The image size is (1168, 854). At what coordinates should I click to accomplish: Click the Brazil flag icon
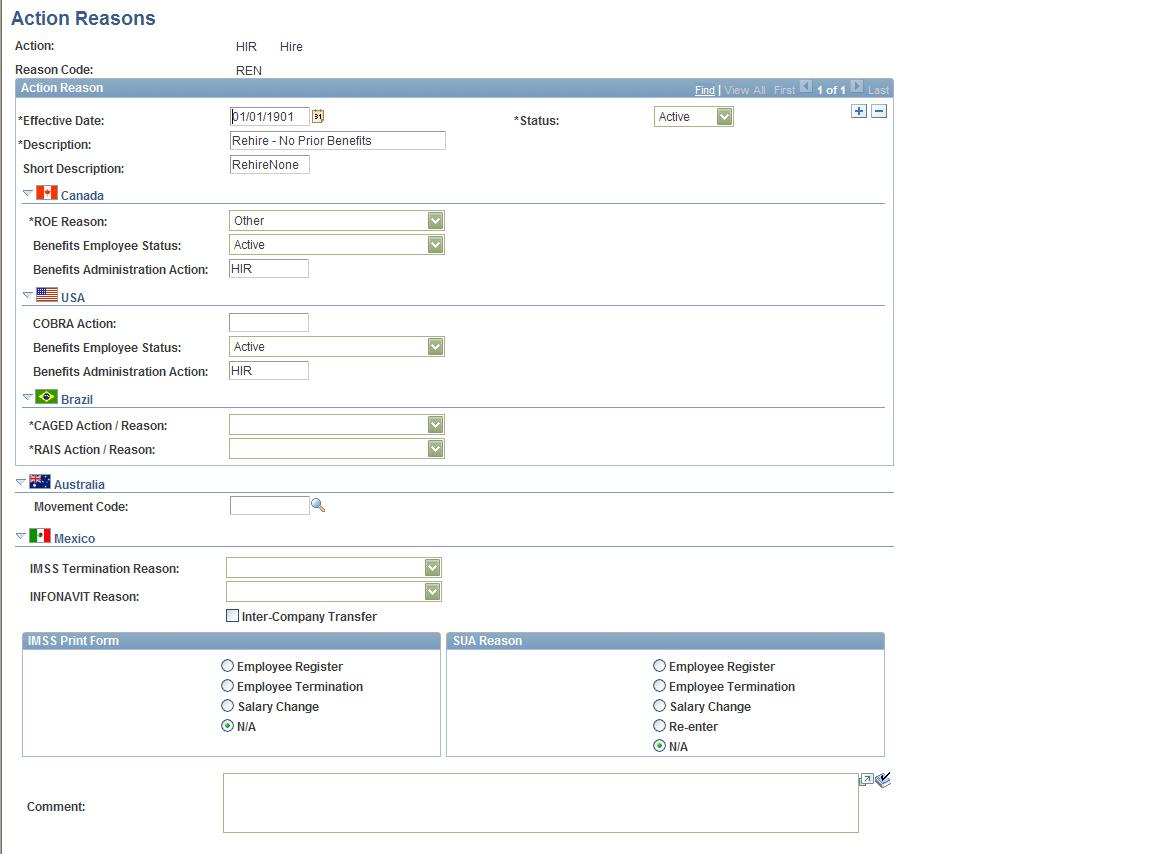(47, 396)
